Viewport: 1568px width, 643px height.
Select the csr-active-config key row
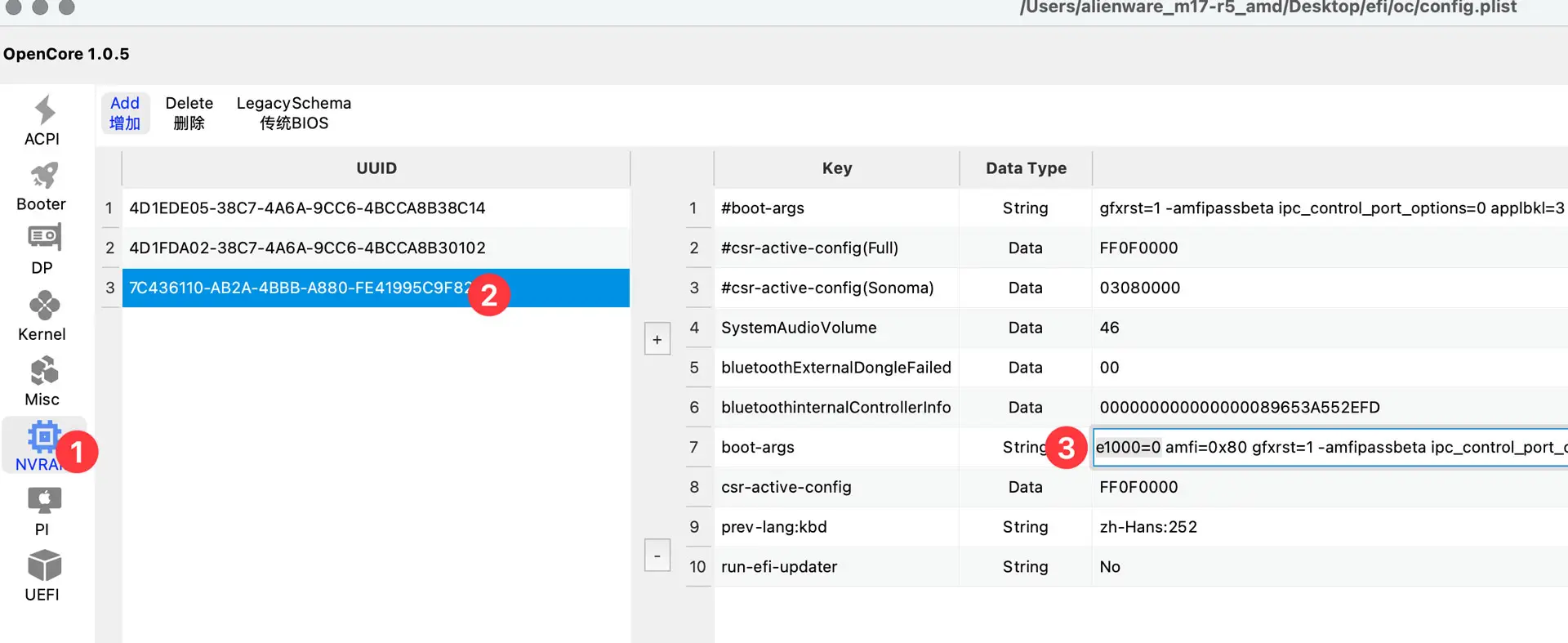(786, 487)
